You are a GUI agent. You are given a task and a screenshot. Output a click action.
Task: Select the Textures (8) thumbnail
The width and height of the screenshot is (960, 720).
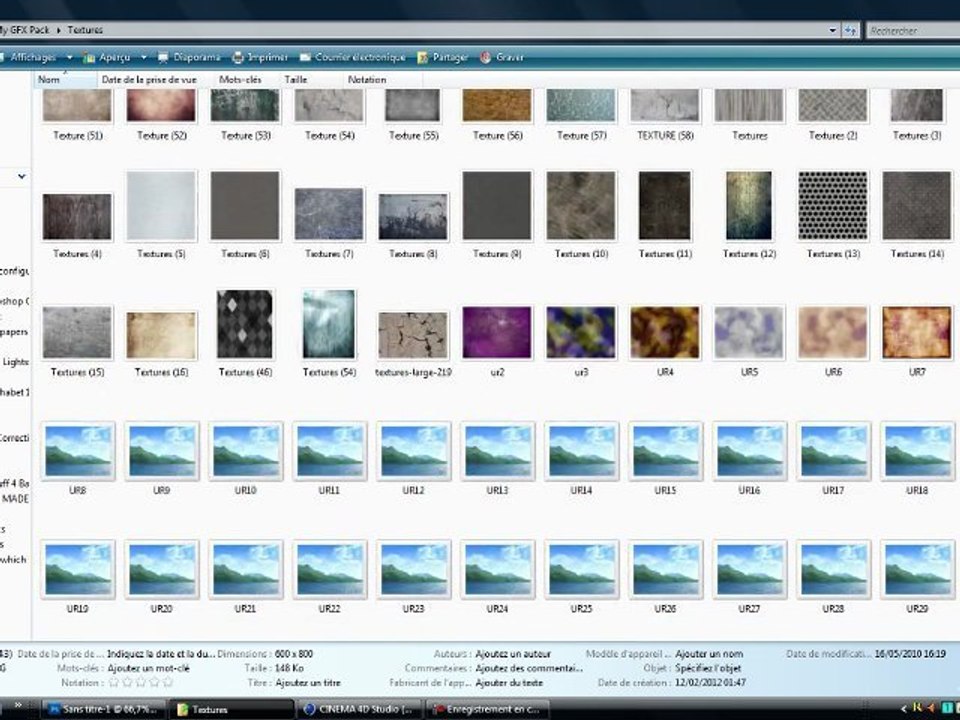coord(413,217)
